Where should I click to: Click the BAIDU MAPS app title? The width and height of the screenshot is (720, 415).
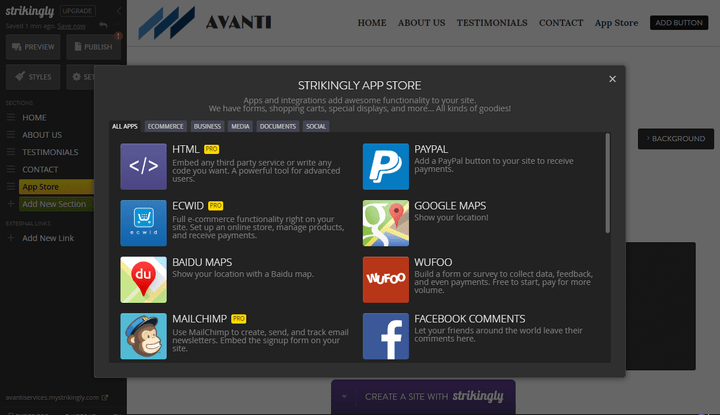(202, 262)
